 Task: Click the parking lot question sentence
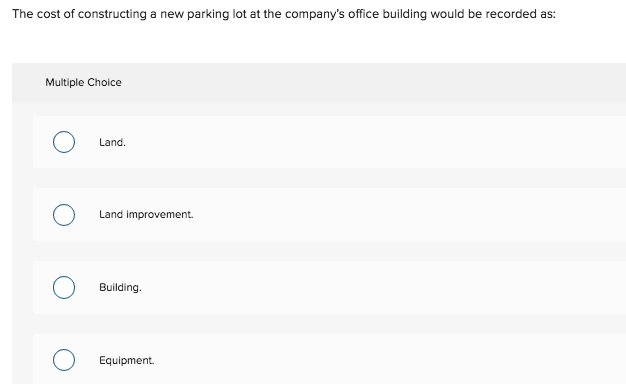pos(284,14)
